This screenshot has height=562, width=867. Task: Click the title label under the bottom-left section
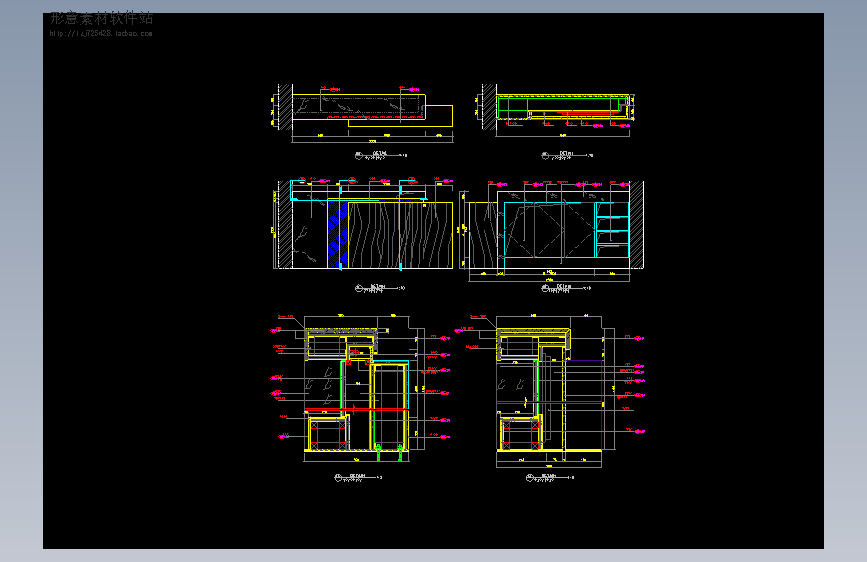click(x=358, y=477)
